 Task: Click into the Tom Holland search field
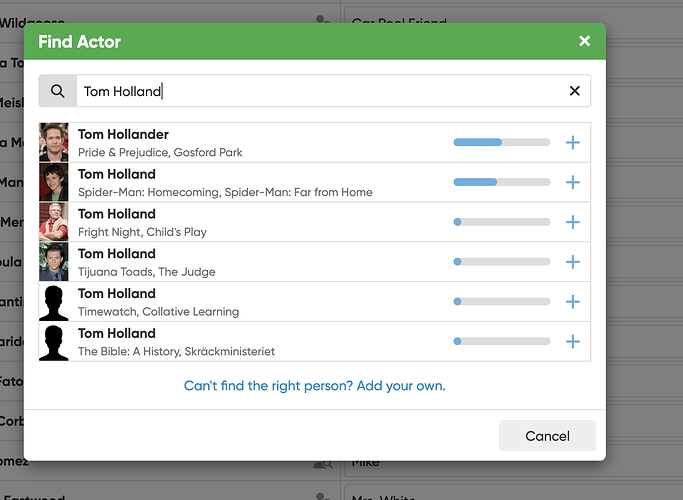[x=320, y=91]
